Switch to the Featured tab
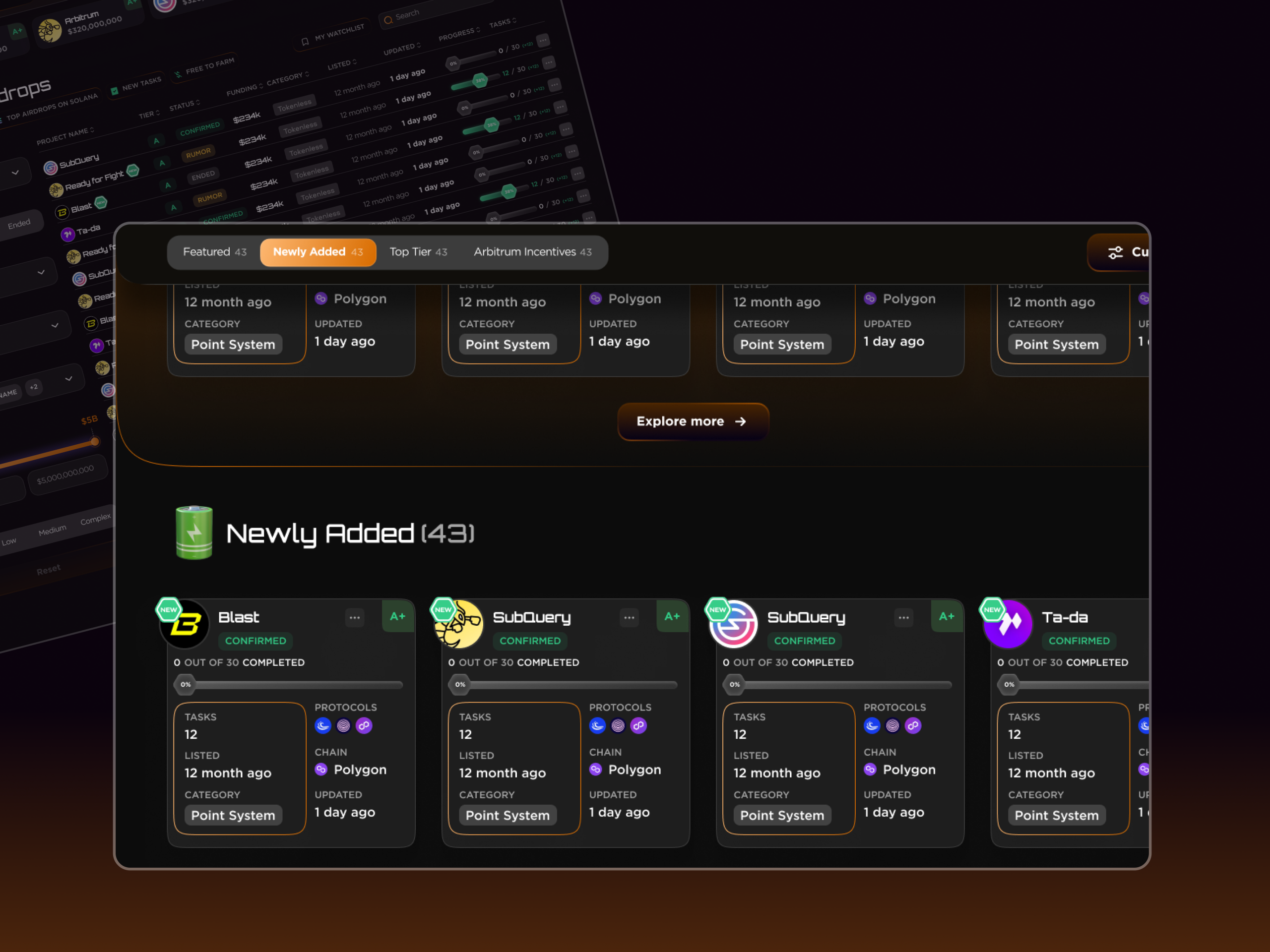 (214, 252)
